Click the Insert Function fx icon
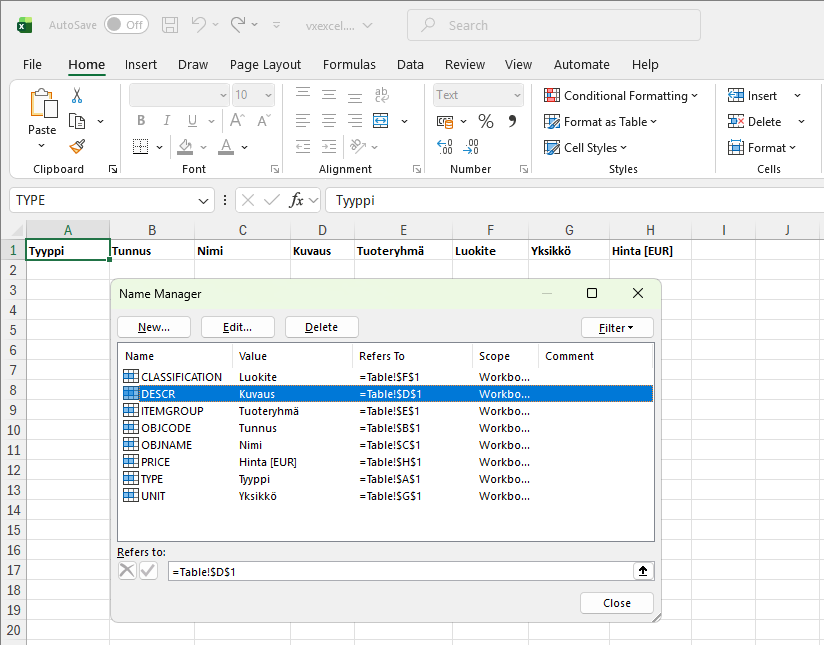 [296, 200]
